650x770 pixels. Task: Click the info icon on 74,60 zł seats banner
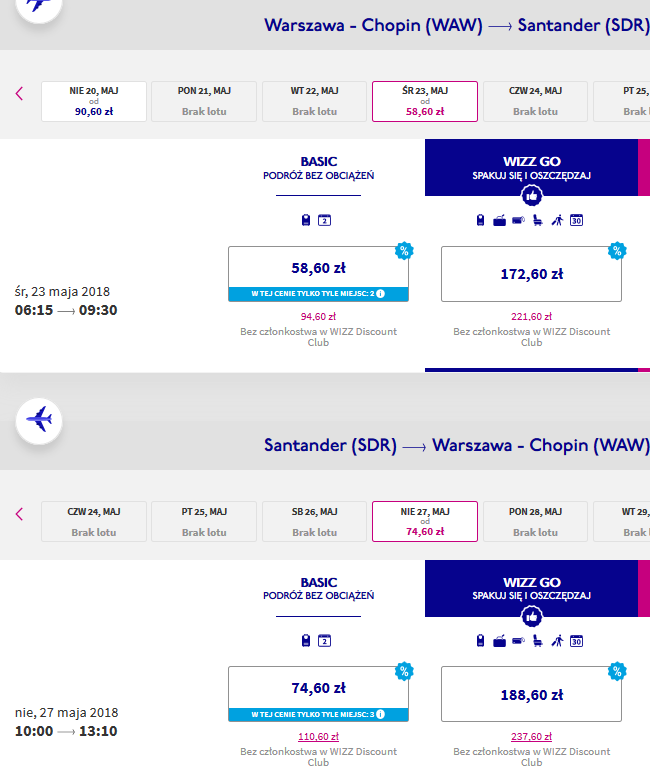pos(380,715)
